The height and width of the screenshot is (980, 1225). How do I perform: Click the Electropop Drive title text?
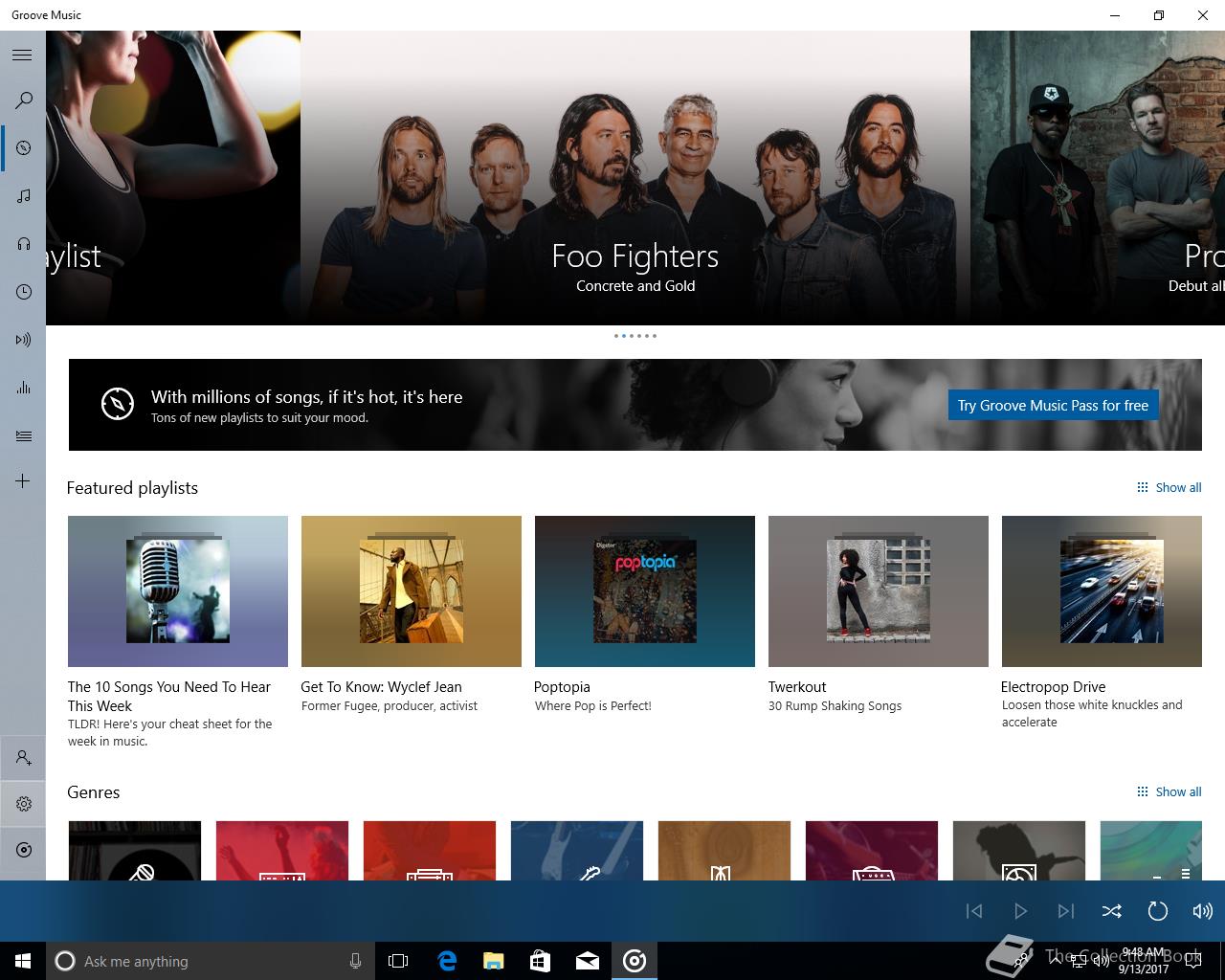point(1053,687)
